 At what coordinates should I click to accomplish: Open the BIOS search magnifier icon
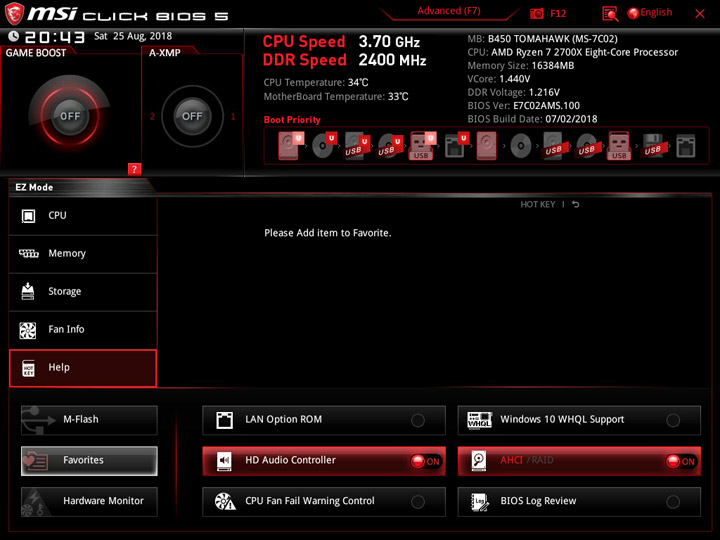coord(610,13)
